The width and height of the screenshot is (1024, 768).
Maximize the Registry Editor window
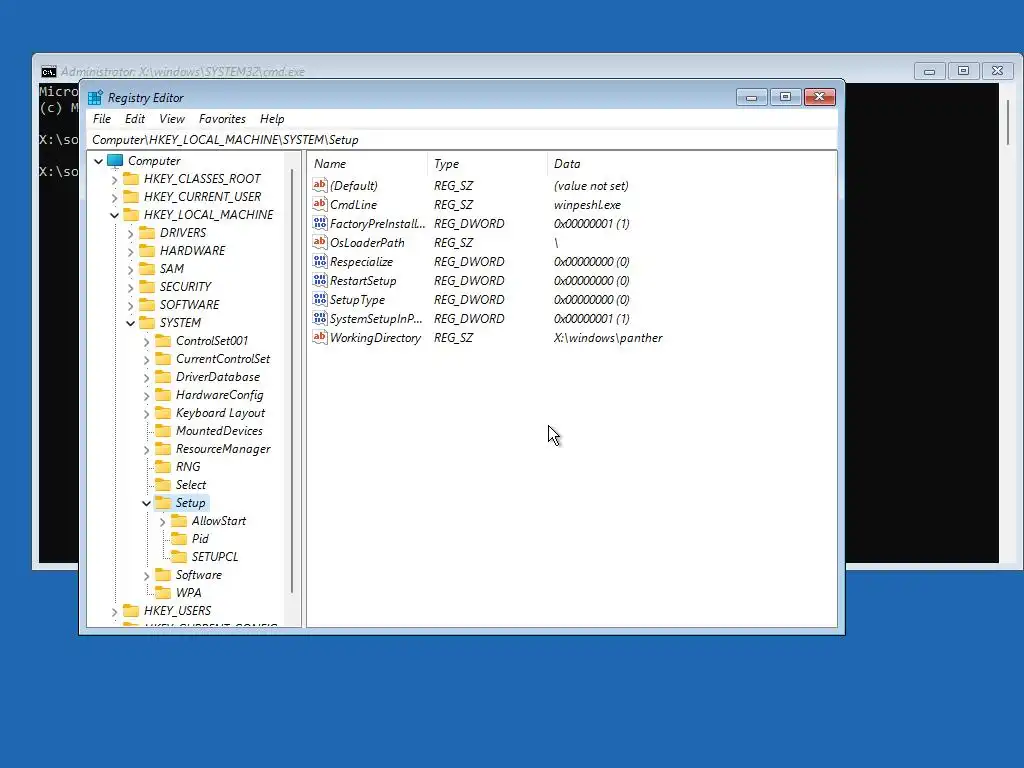tap(786, 97)
